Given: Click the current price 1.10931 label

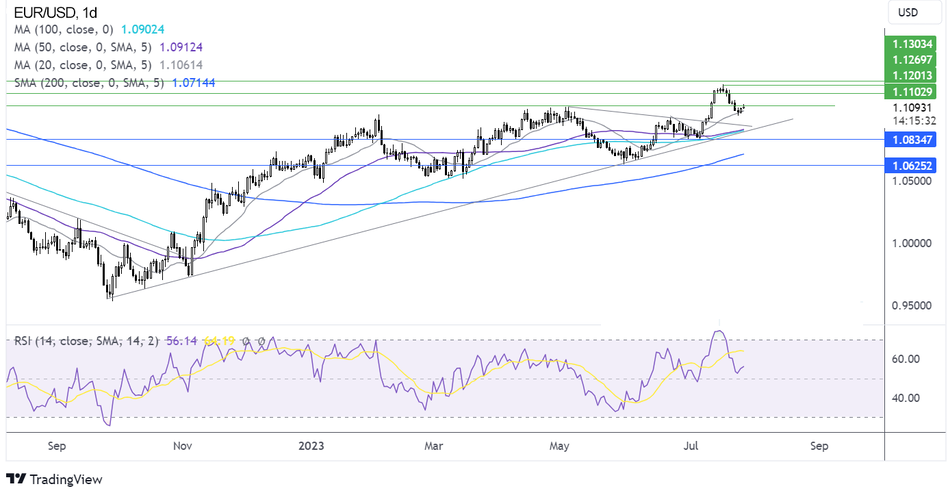Looking at the screenshot, I should [x=914, y=108].
